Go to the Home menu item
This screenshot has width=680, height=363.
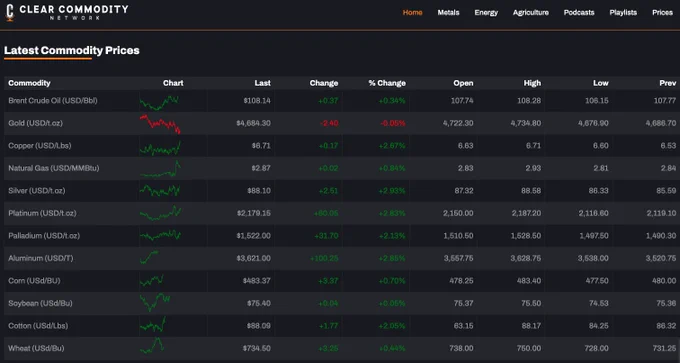[412, 13]
